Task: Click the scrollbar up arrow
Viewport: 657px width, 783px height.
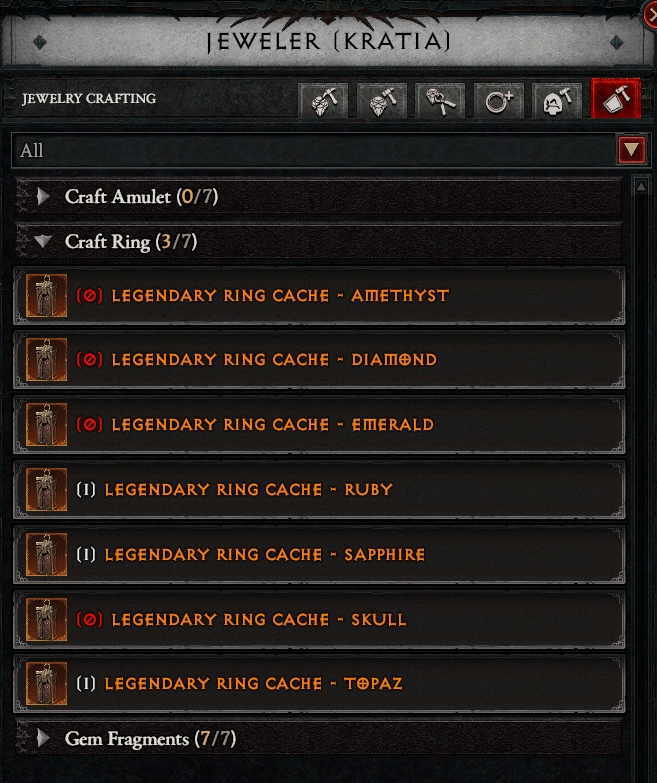Action: 641,186
